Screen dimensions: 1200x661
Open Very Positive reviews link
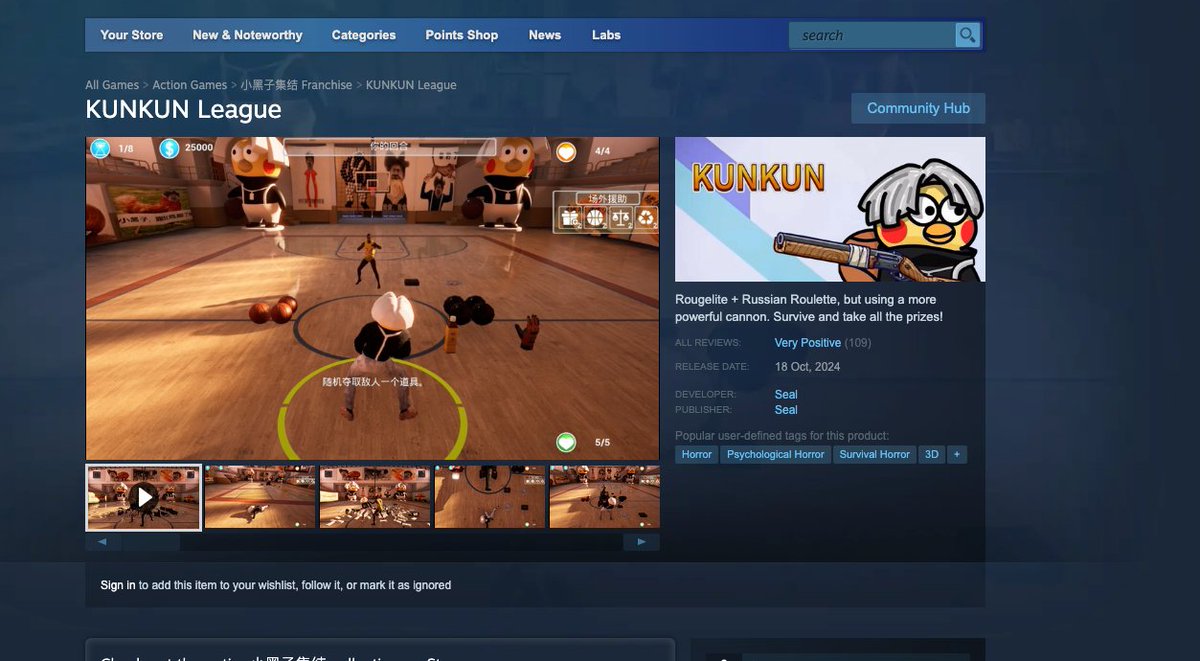point(808,343)
